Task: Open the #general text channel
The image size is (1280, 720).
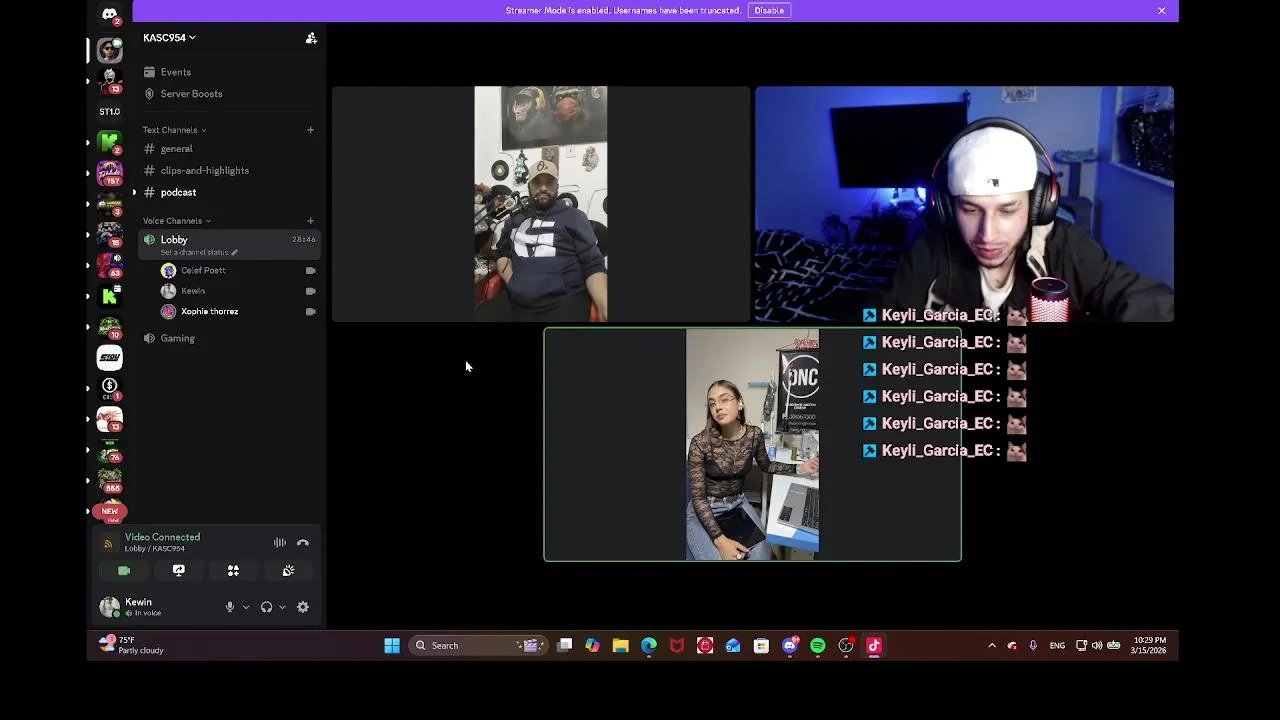Action: tap(176, 149)
